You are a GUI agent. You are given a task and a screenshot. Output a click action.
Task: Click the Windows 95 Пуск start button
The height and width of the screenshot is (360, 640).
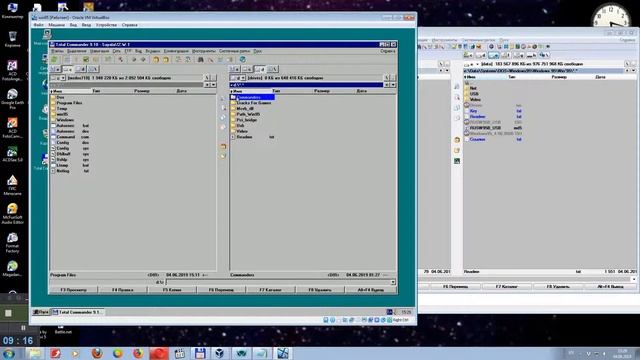tap(41, 312)
